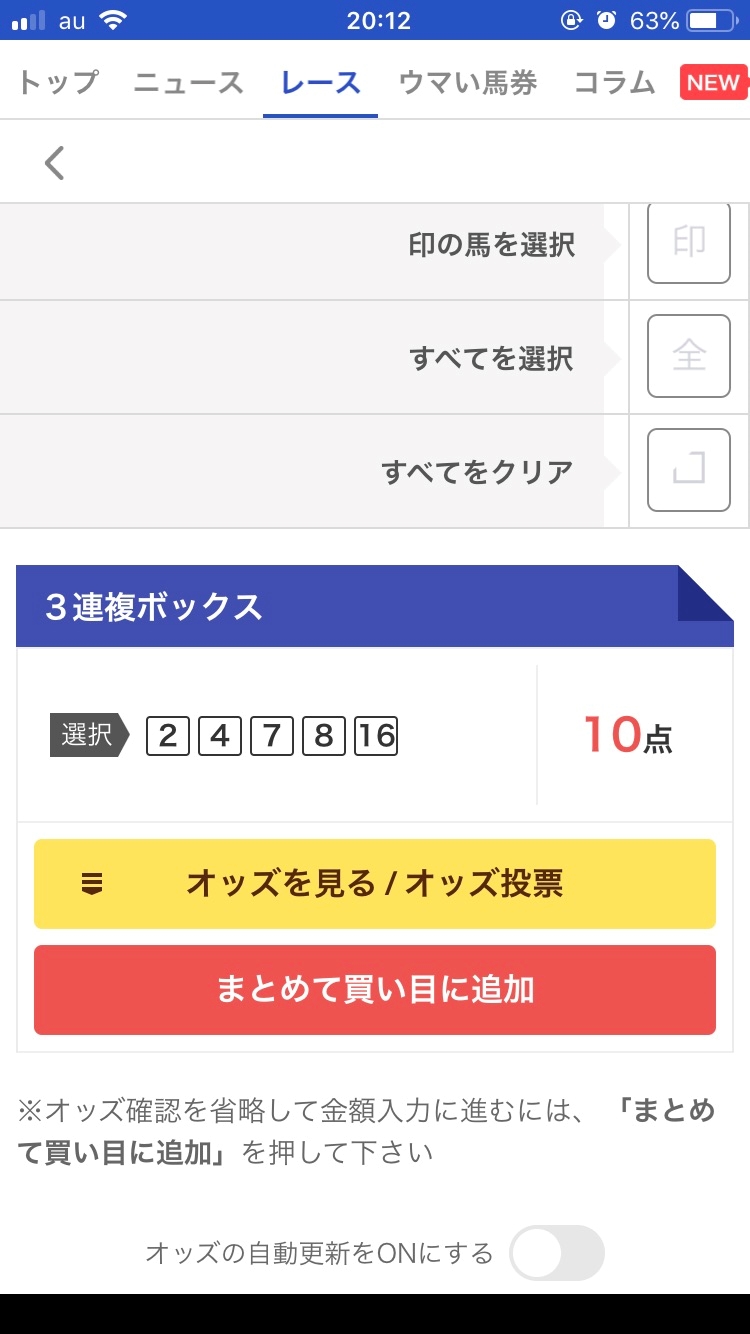Switch to the ニュース tab
Screen dimensions: 750x1334
(x=189, y=83)
